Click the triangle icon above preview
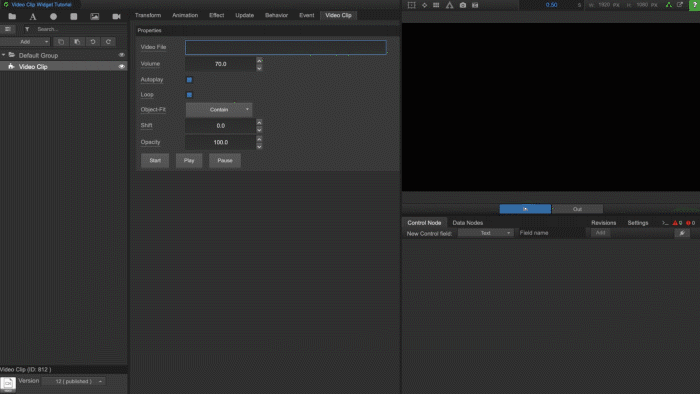This screenshot has height=394, width=700. click(450, 5)
